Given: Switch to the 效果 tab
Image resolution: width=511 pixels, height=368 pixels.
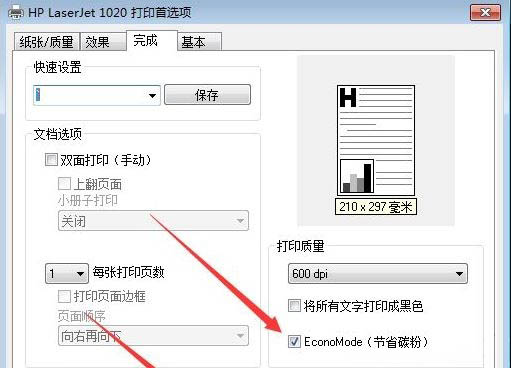Looking at the screenshot, I should pos(103,42).
